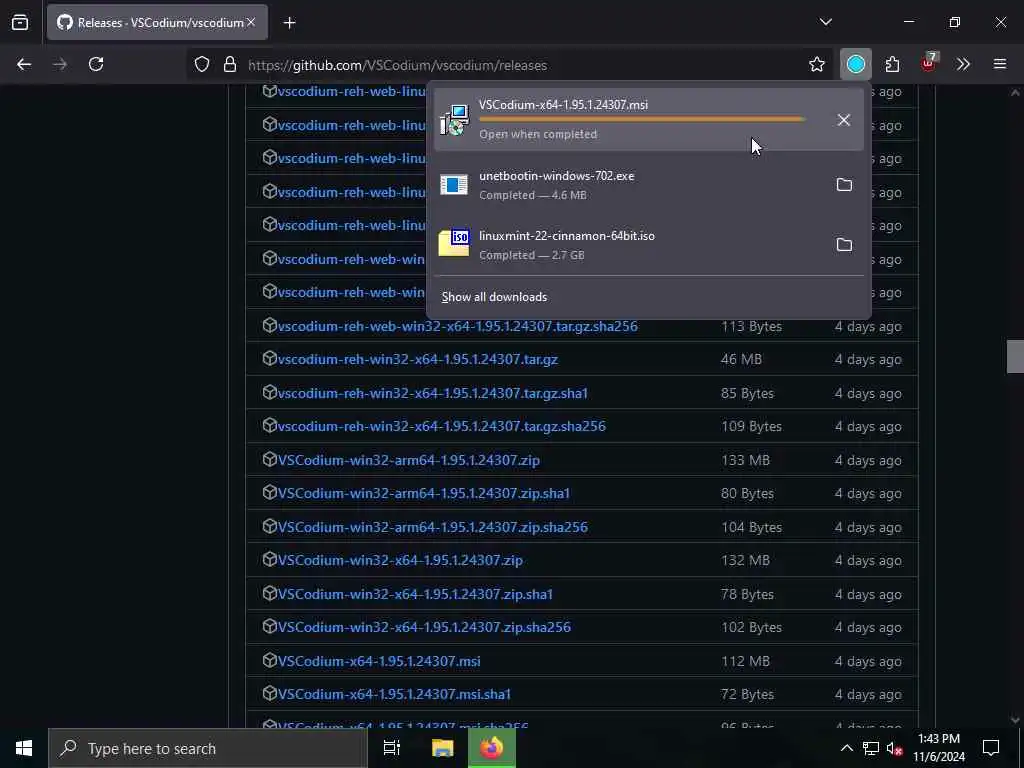1024x768 pixels.
Task: Open the tracking protection shield panel
Action: pos(202,65)
